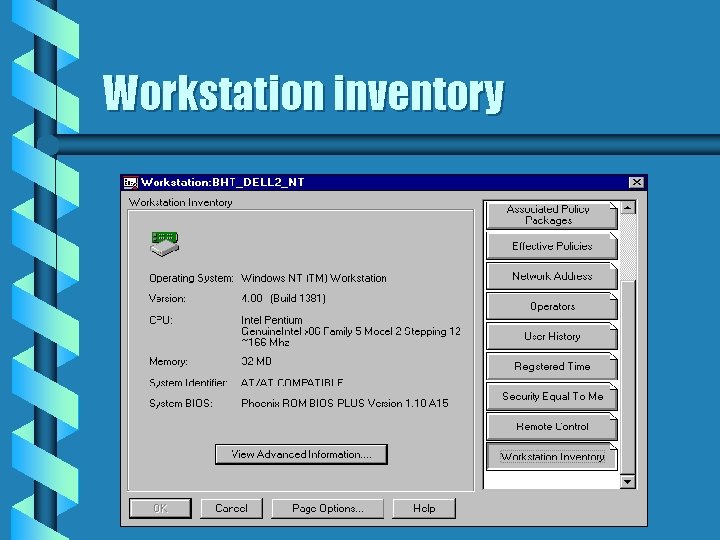Click the Operating System label

(x=191, y=278)
